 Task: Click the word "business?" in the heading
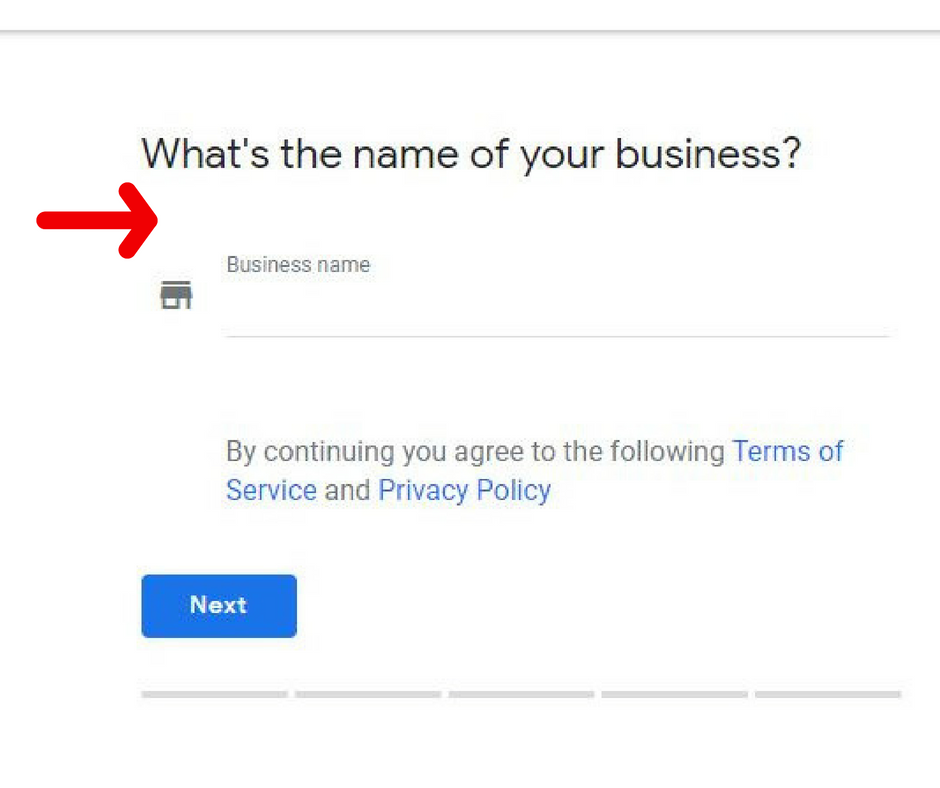[707, 154]
